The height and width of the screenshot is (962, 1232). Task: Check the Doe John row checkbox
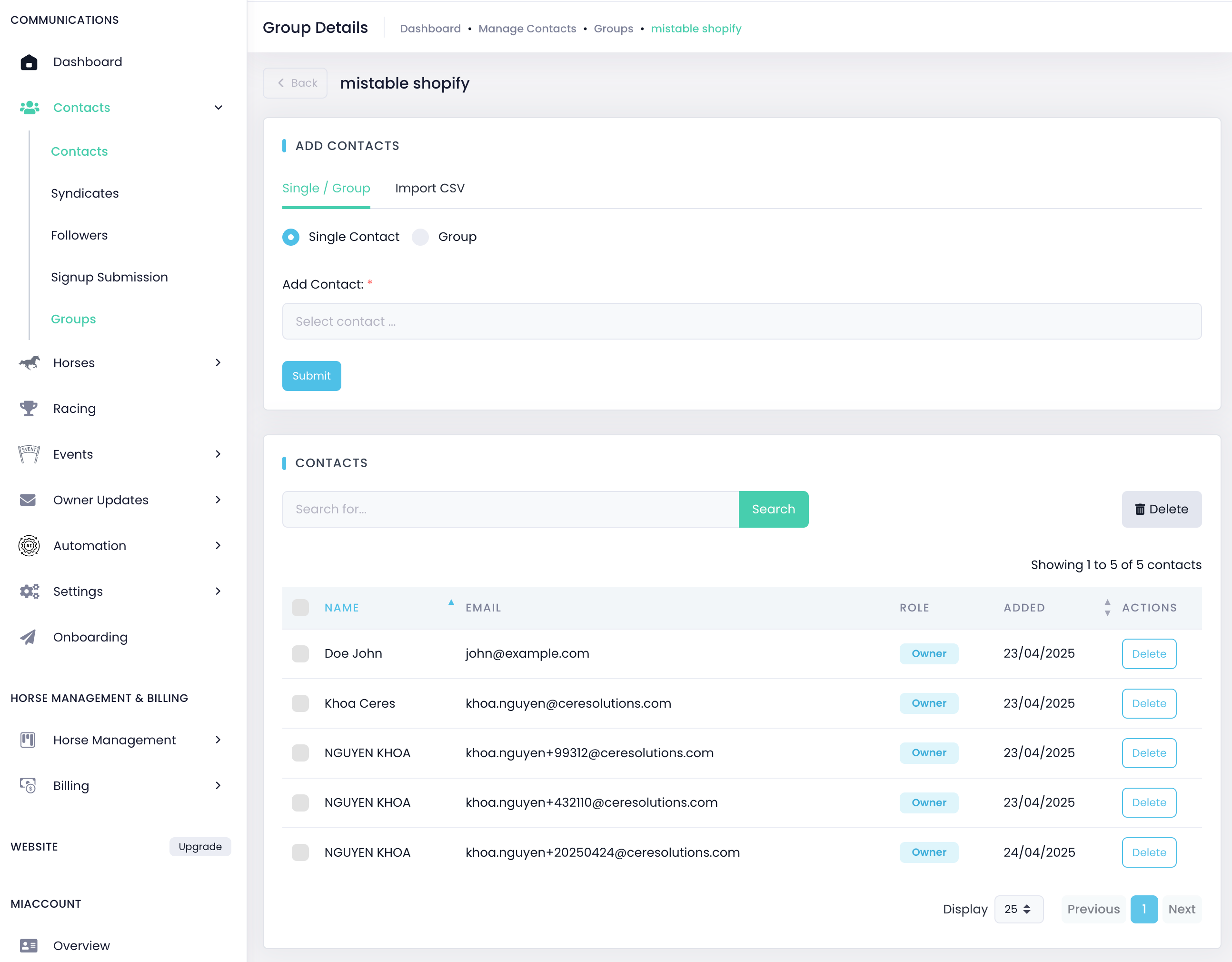[x=300, y=653]
